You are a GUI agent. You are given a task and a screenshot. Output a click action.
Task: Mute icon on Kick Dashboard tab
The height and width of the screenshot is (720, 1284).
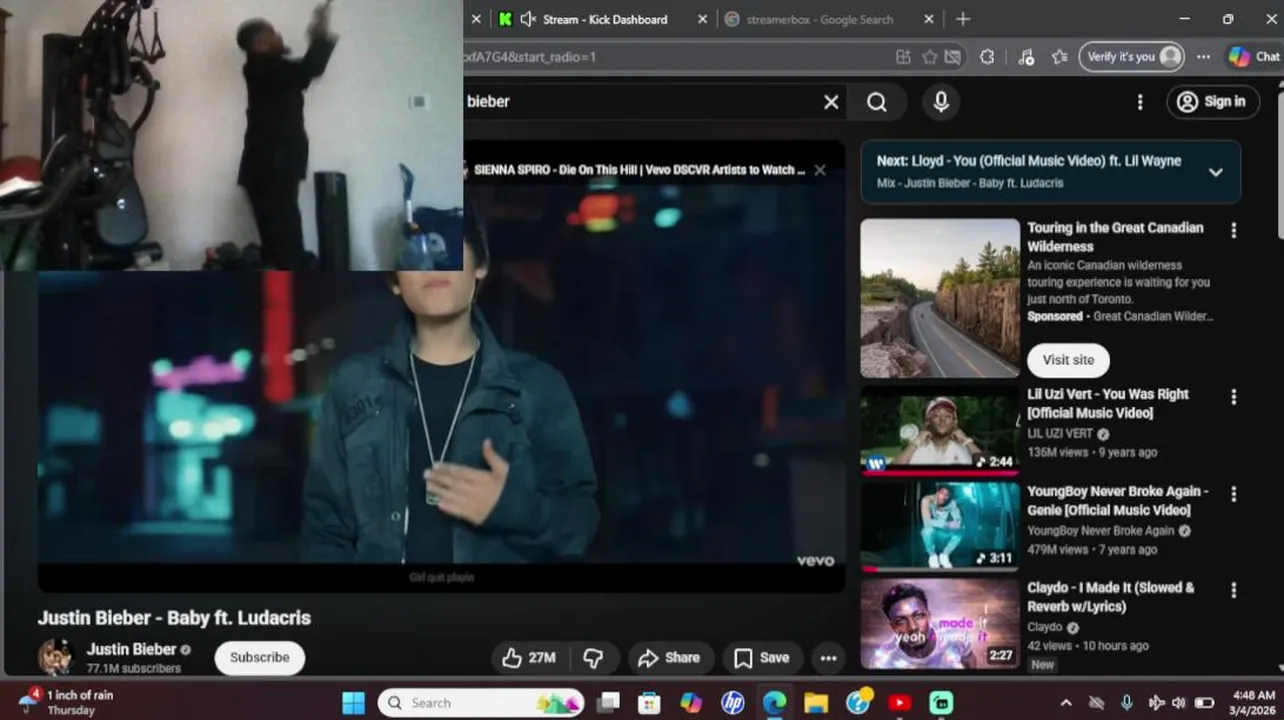(x=528, y=19)
